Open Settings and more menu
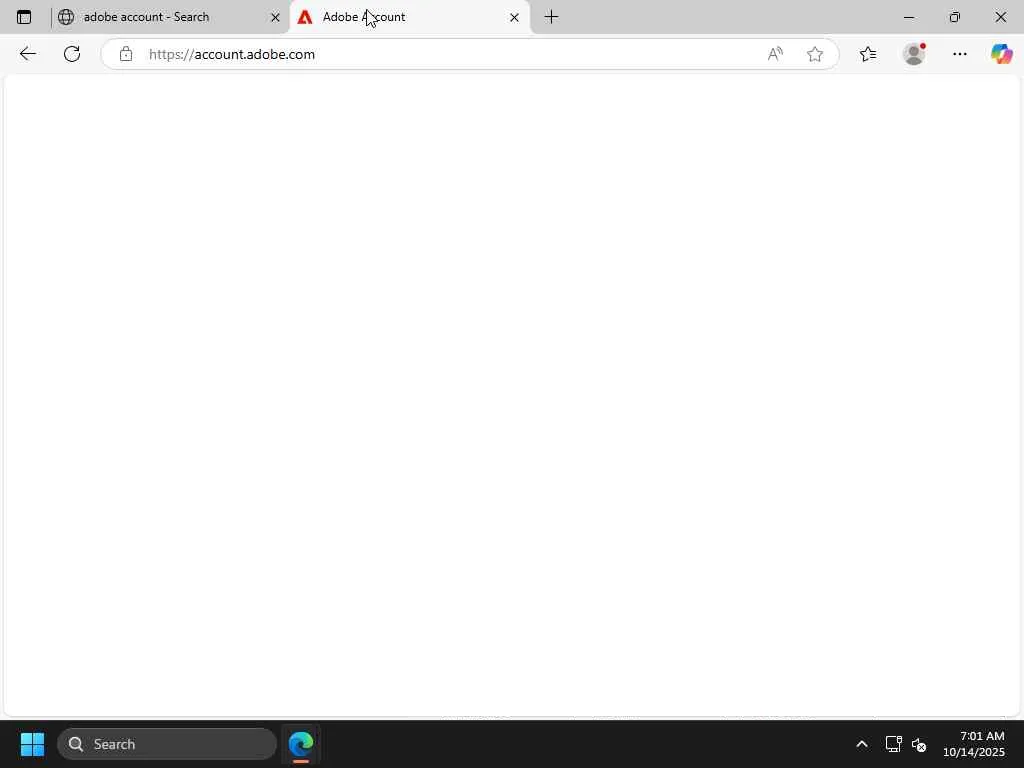The width and height of the screenshot is (1024, 768). [x=959, y=54]
